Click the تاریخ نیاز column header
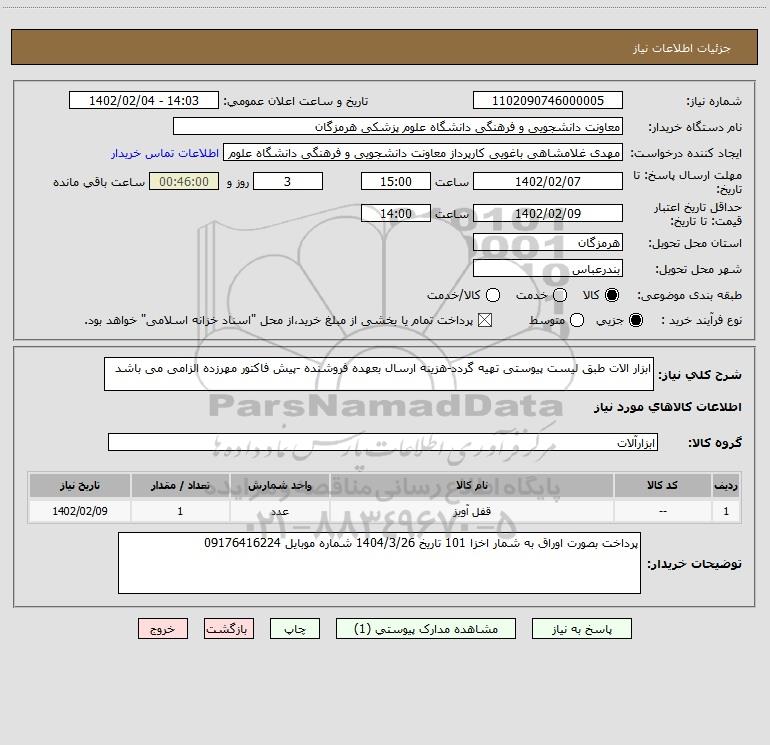Screen dimensions: 770x745 pos(80,486)
